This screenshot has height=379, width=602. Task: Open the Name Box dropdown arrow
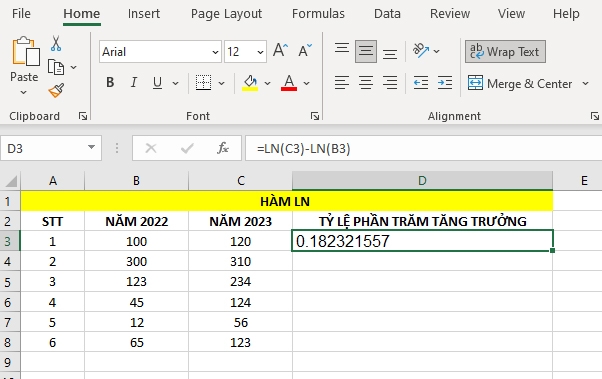pos(91,147)
